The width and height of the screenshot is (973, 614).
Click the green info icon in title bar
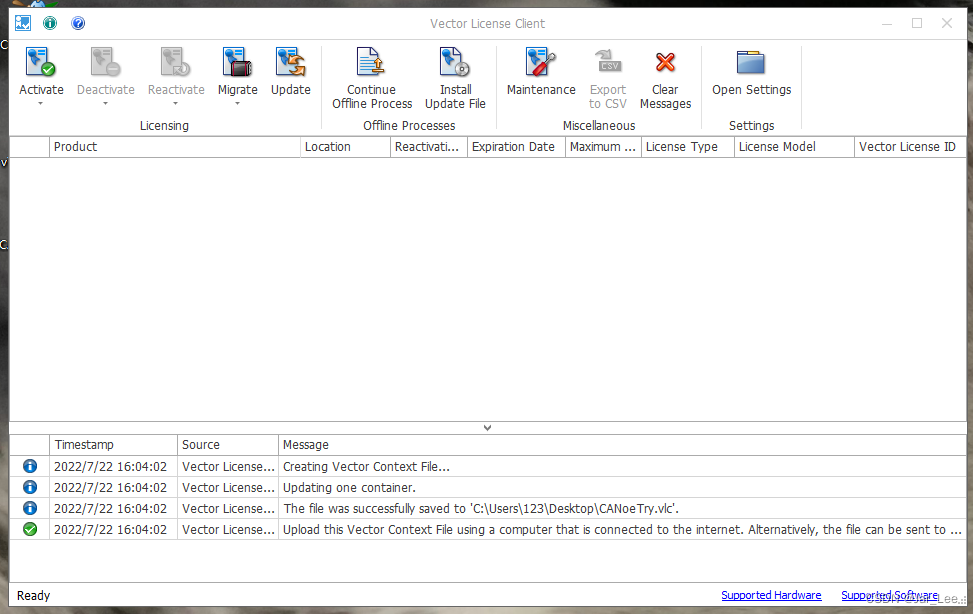pyautogui.click(x=50, y=24)
